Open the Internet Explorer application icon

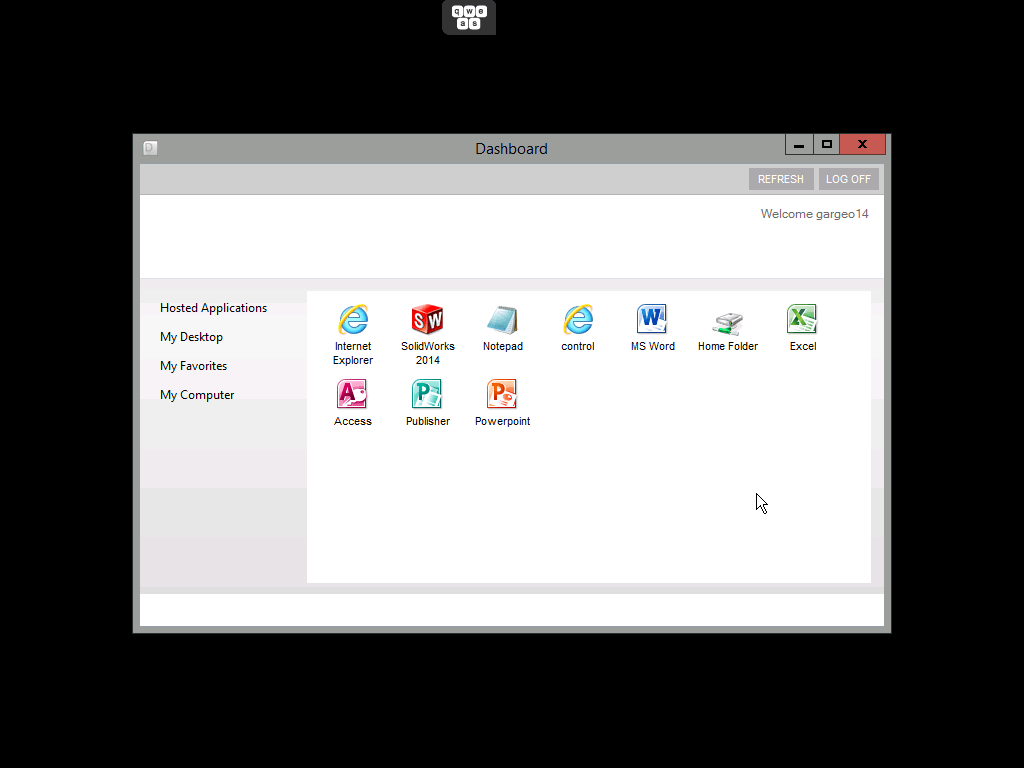353,320
